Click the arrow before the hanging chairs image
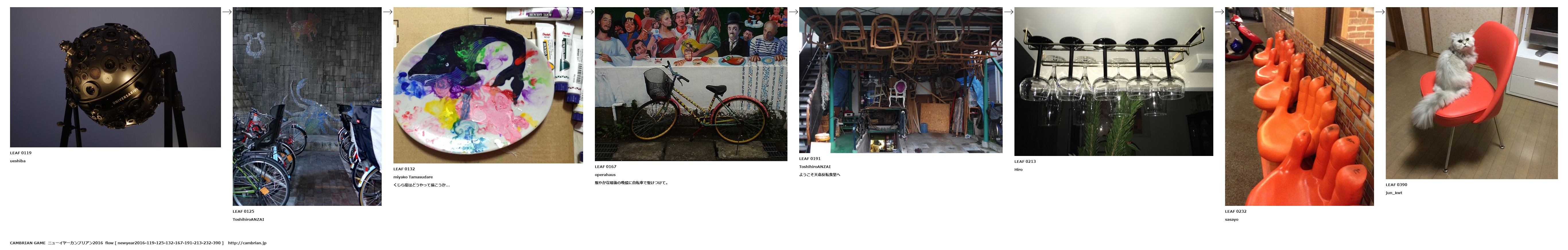The height and width of the screenshot is (250, 1568). point(793,11)
